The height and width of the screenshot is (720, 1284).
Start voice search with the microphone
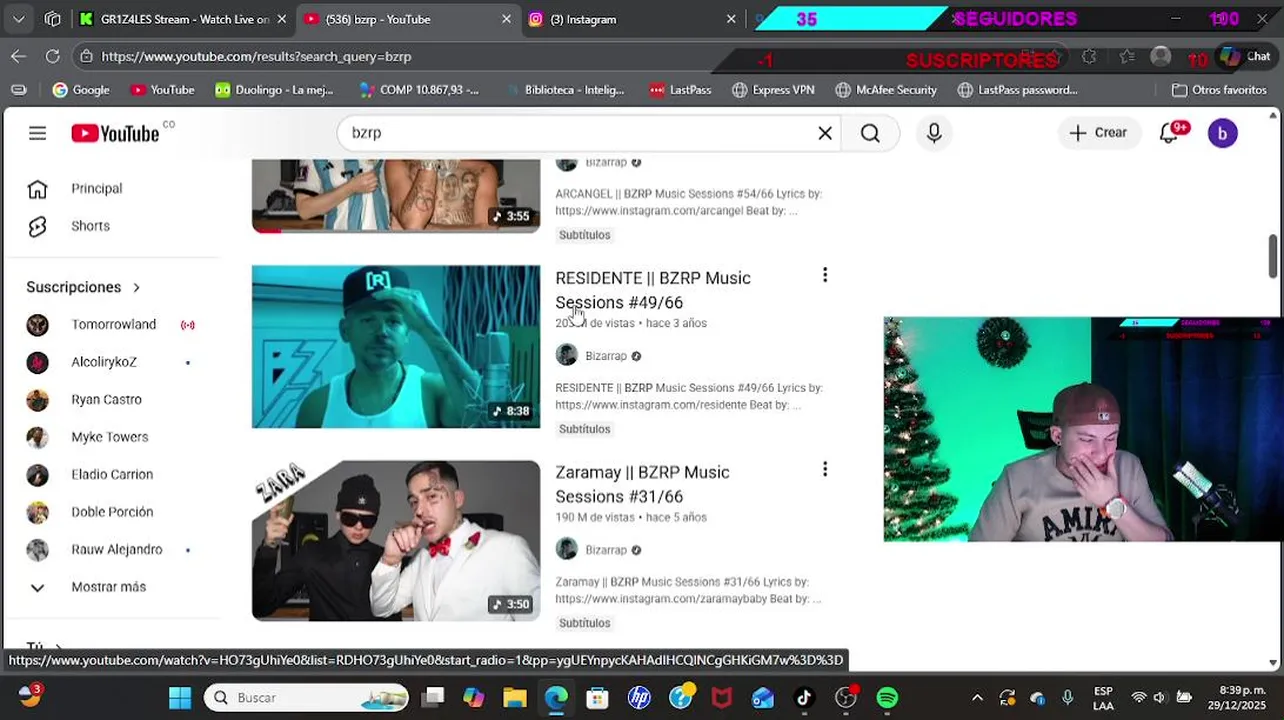point(934,133)
